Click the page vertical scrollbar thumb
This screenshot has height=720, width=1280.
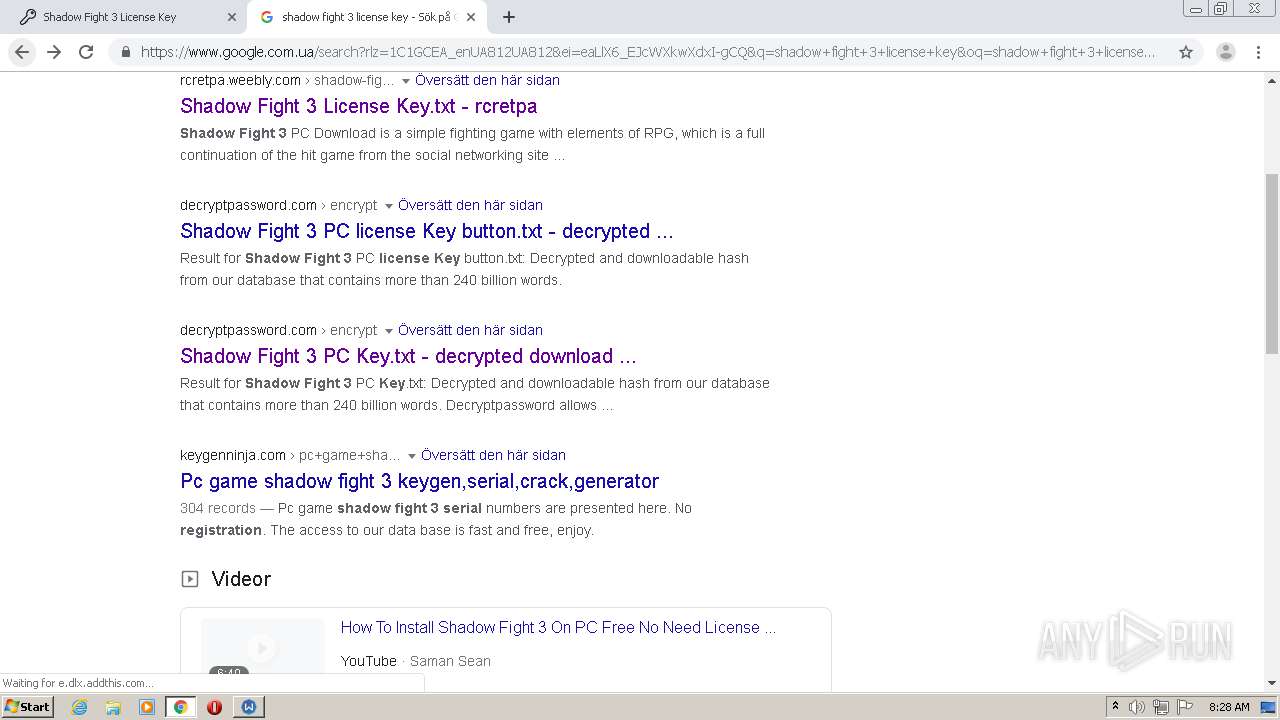(1271, 263)
